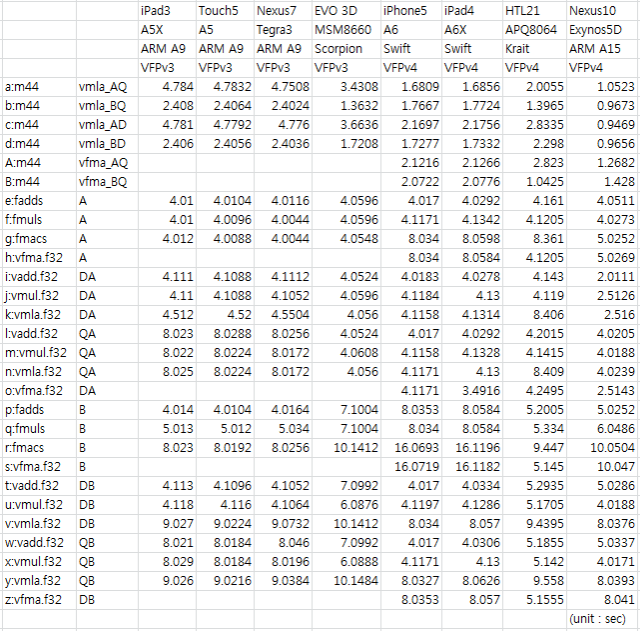Select the 8.361 value cell
640x631 pixels.
point(534,239)
